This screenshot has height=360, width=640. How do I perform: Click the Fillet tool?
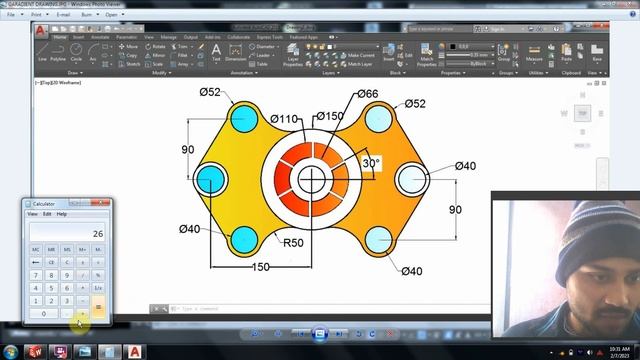tap(180, 55)
